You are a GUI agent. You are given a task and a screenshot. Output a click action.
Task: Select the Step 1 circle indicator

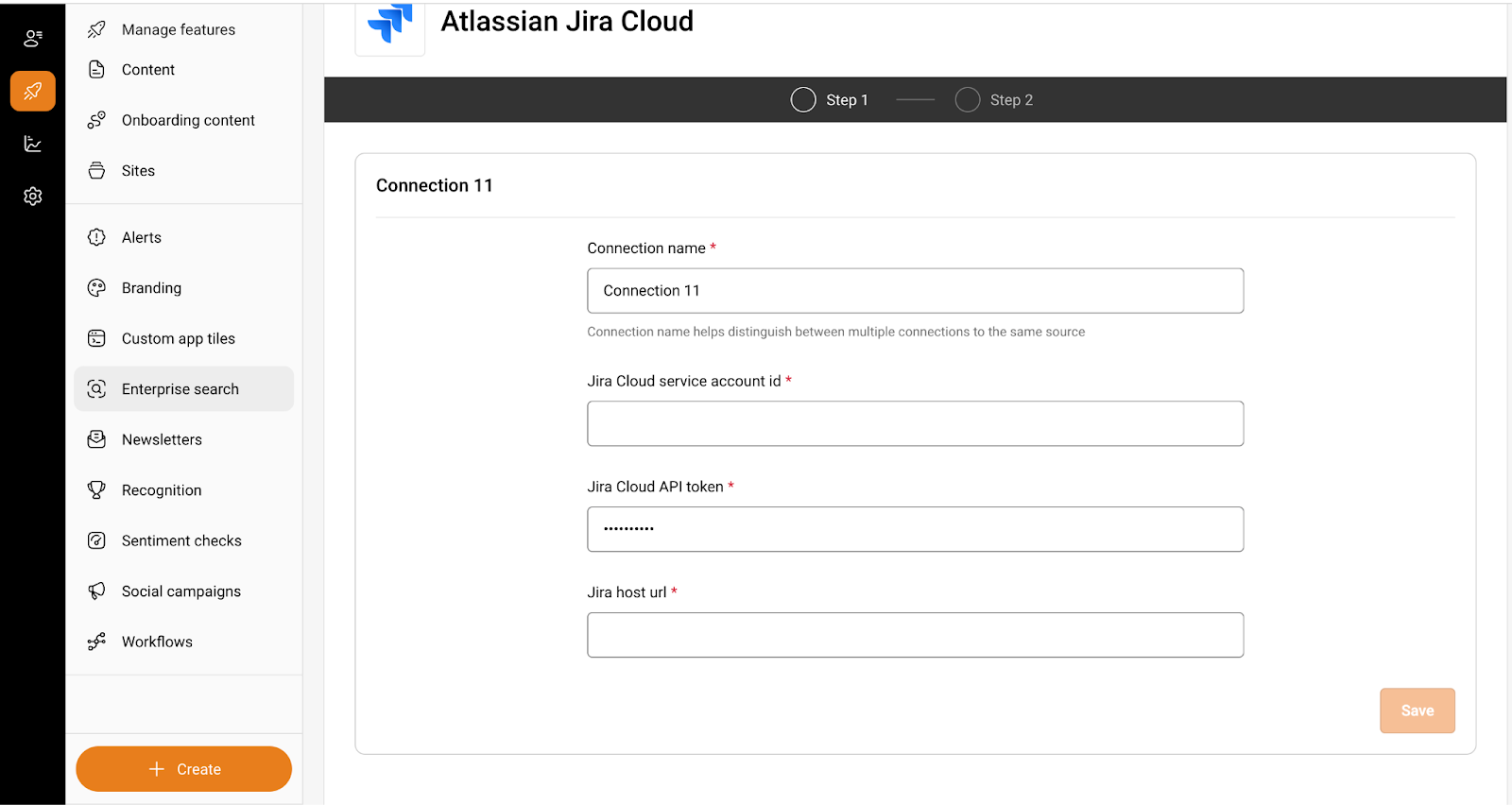coord(803,100)
